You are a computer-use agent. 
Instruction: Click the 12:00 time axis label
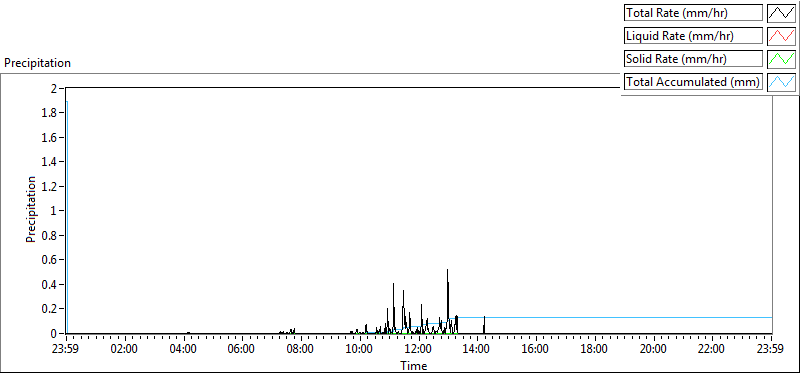pos(418,350)
